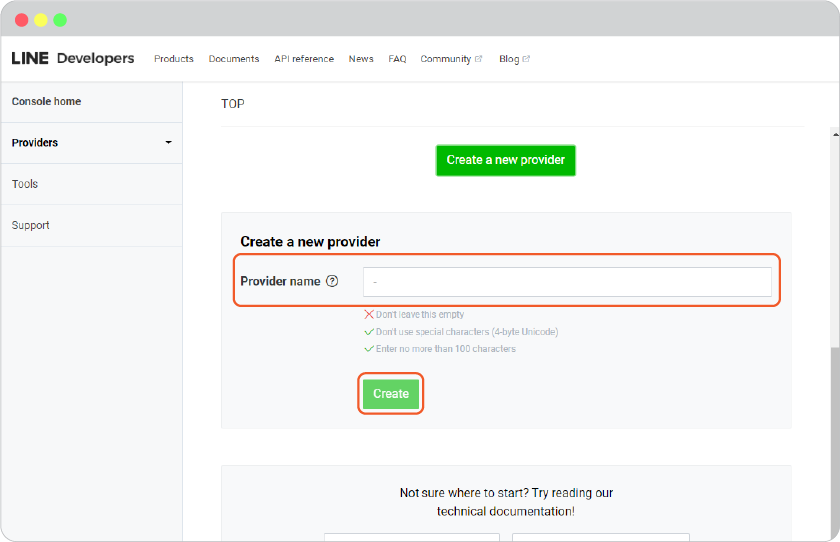Image resolution: width=840 pixels, height=542 pixels.
Task: Click the "Don't use special characters" text
Action: pyautogui.click(x=467, y=332)
